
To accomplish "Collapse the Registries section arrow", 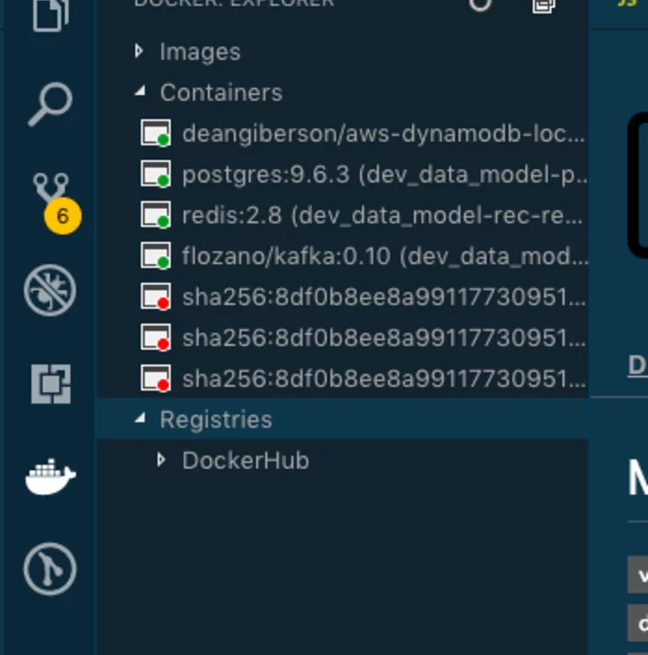I will tap(140, 418).
